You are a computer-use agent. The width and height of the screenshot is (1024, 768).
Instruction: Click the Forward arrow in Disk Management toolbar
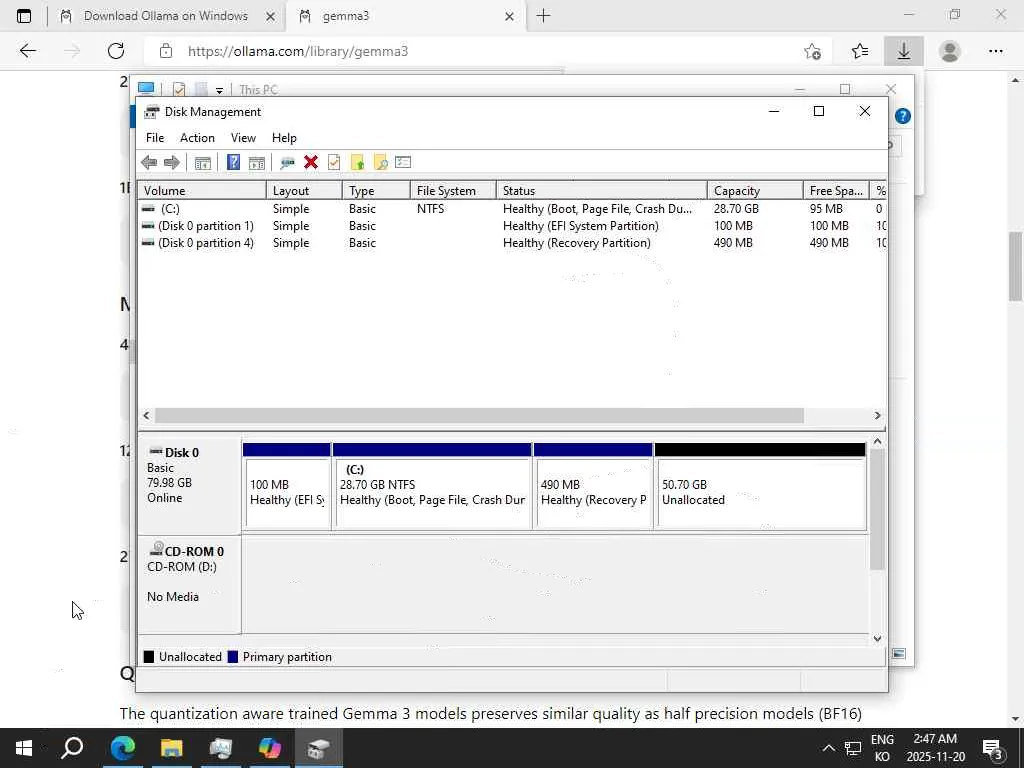[x=172, y=163]
